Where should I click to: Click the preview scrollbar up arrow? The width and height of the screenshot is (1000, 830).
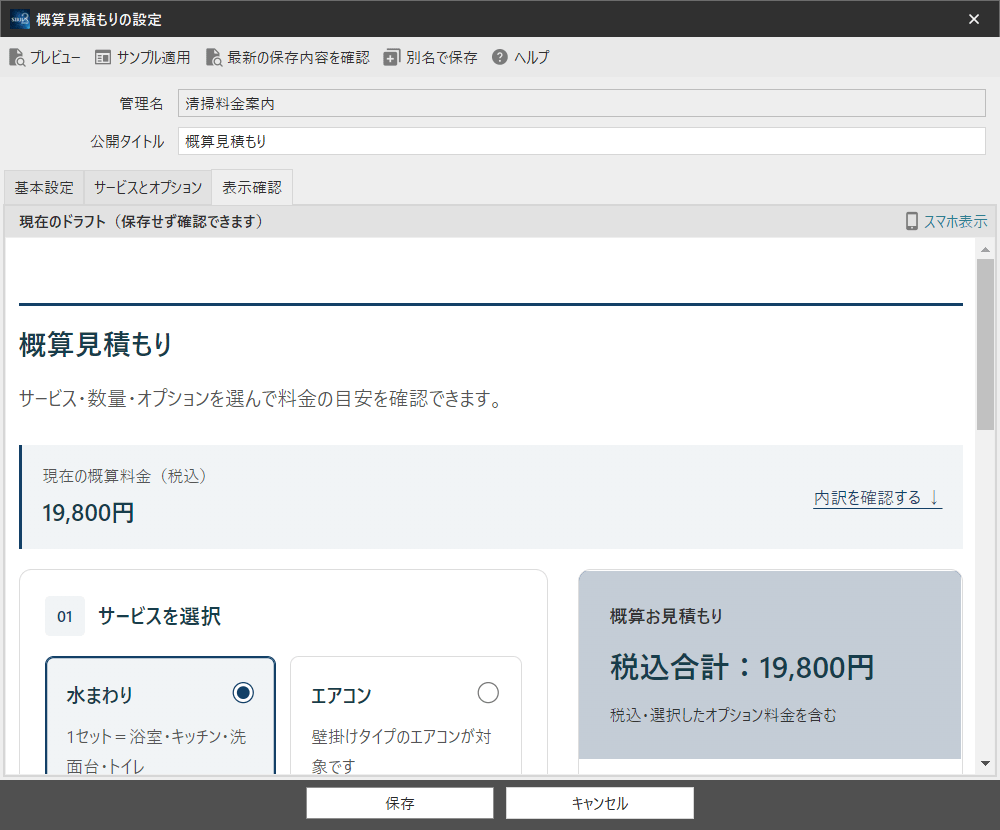(985, 249)
